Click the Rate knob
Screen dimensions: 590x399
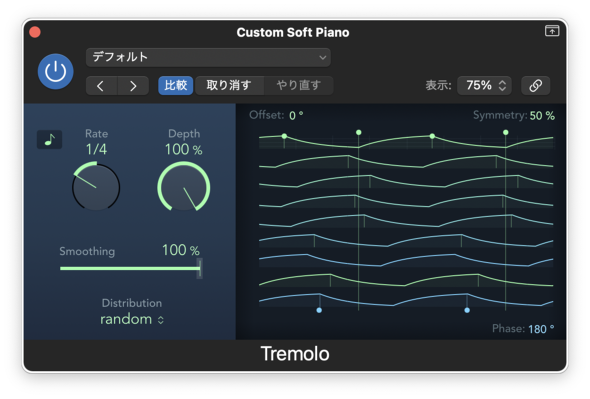tap(96, 187)
